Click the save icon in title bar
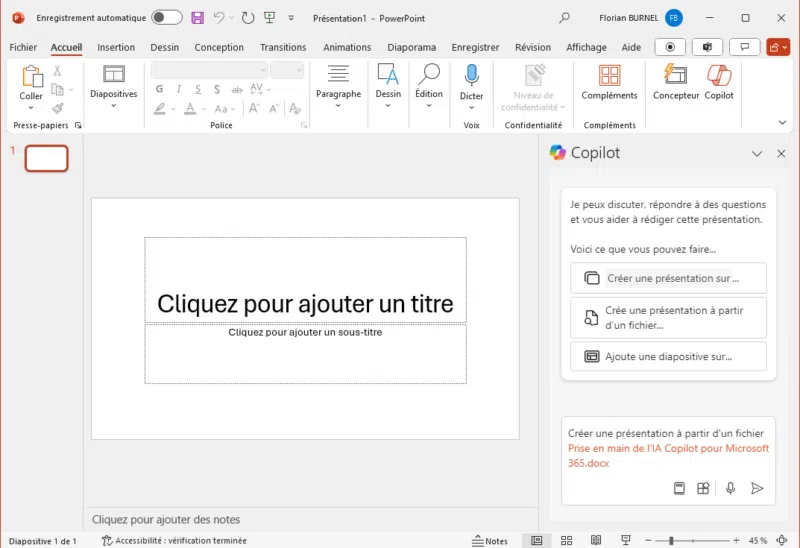 coord(197,18)
